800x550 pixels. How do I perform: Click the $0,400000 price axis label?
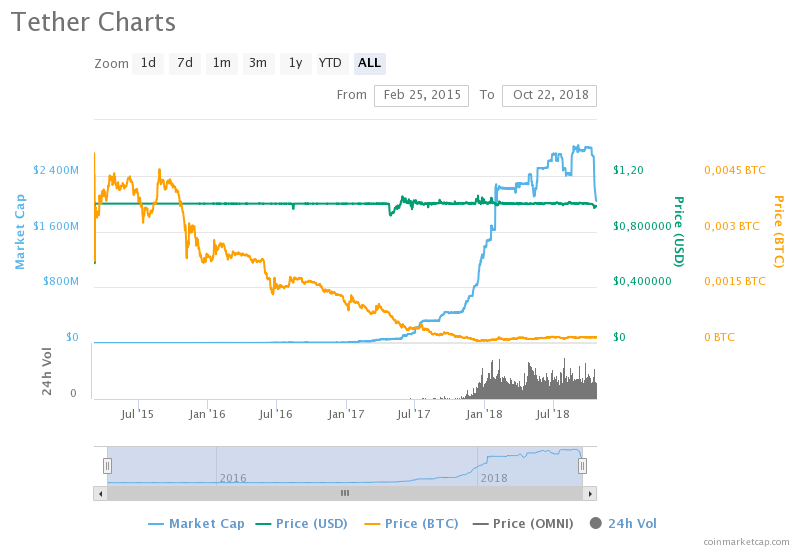point(642,281)
